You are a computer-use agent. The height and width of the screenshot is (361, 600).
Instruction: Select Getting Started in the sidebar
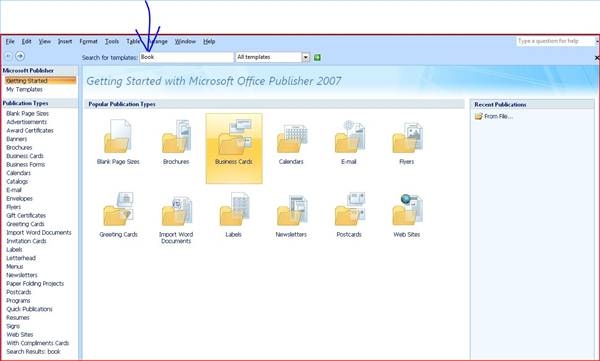tap(40, 81)
